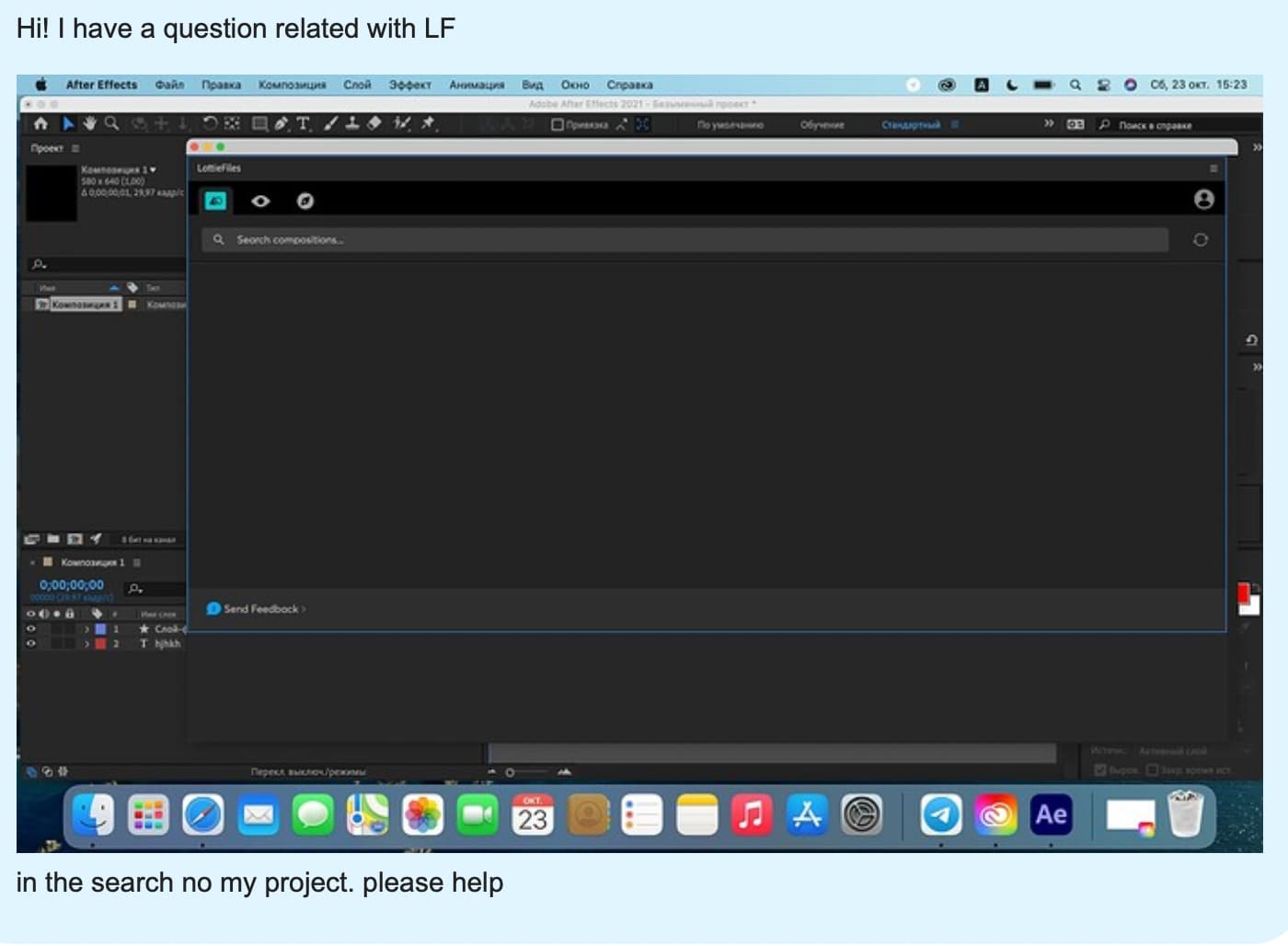Open the Файл menu
The image size is (1288, 946).
coord(169,85)
